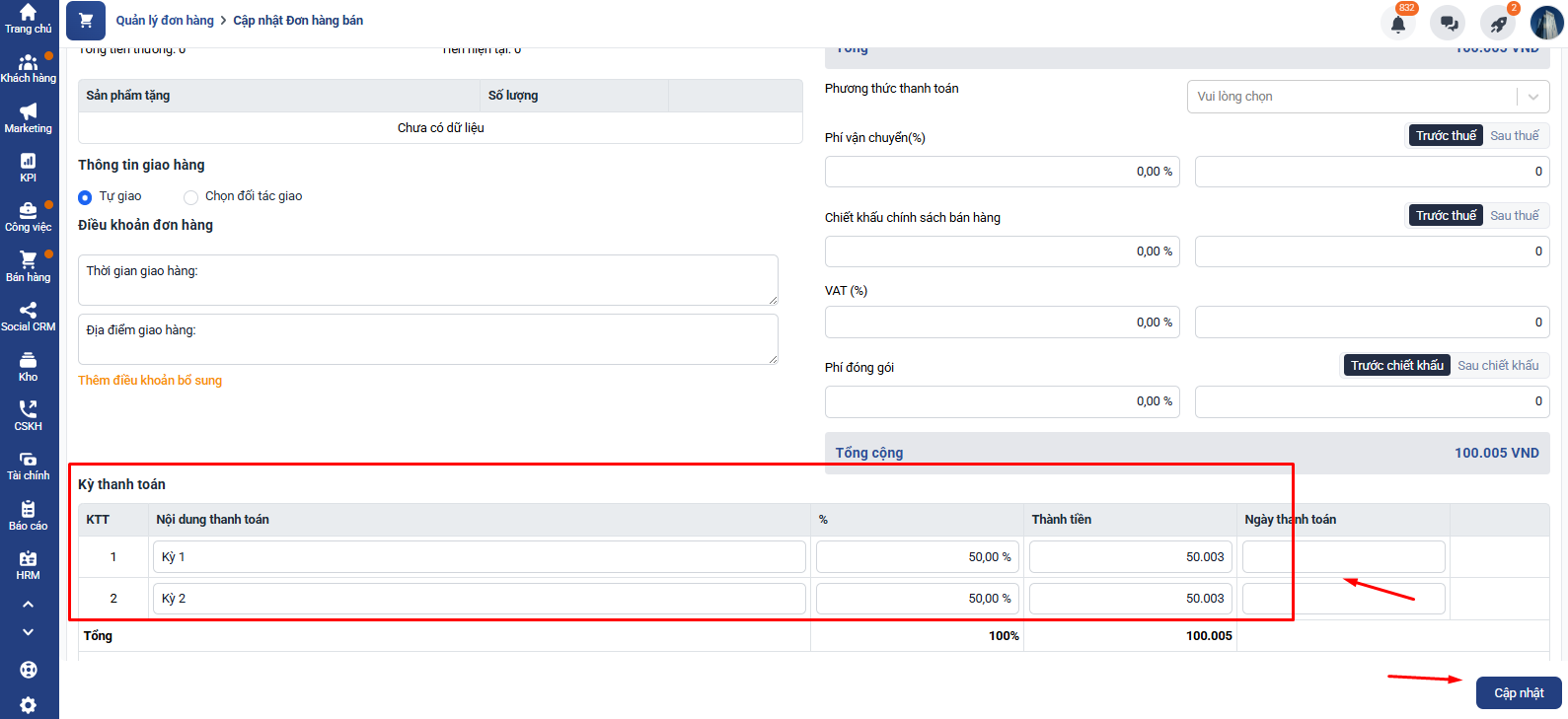Screen dimensions: 1568x719
Task: Collapse sidebar menu with up chevron
Action: pyautogui.click(x=28, y=604)
